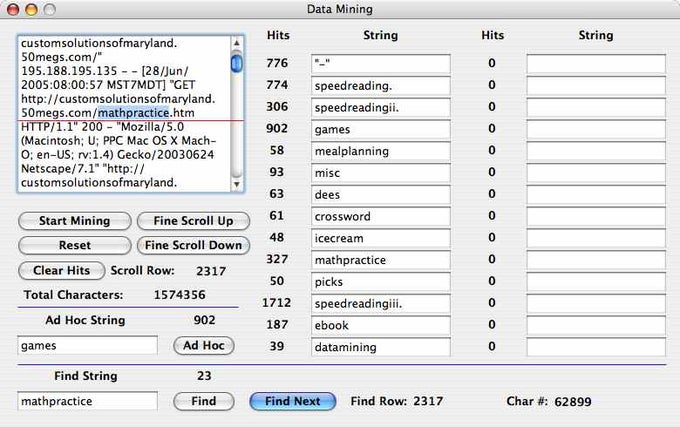Viewport: 680px width, 427px height.
Task: Click the datamining string field
Action: pyautogui.click(x=380, y=346)
